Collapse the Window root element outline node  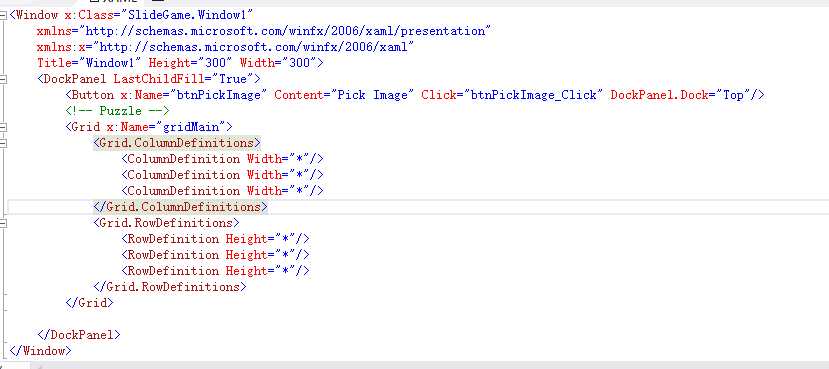pos(3,15)
